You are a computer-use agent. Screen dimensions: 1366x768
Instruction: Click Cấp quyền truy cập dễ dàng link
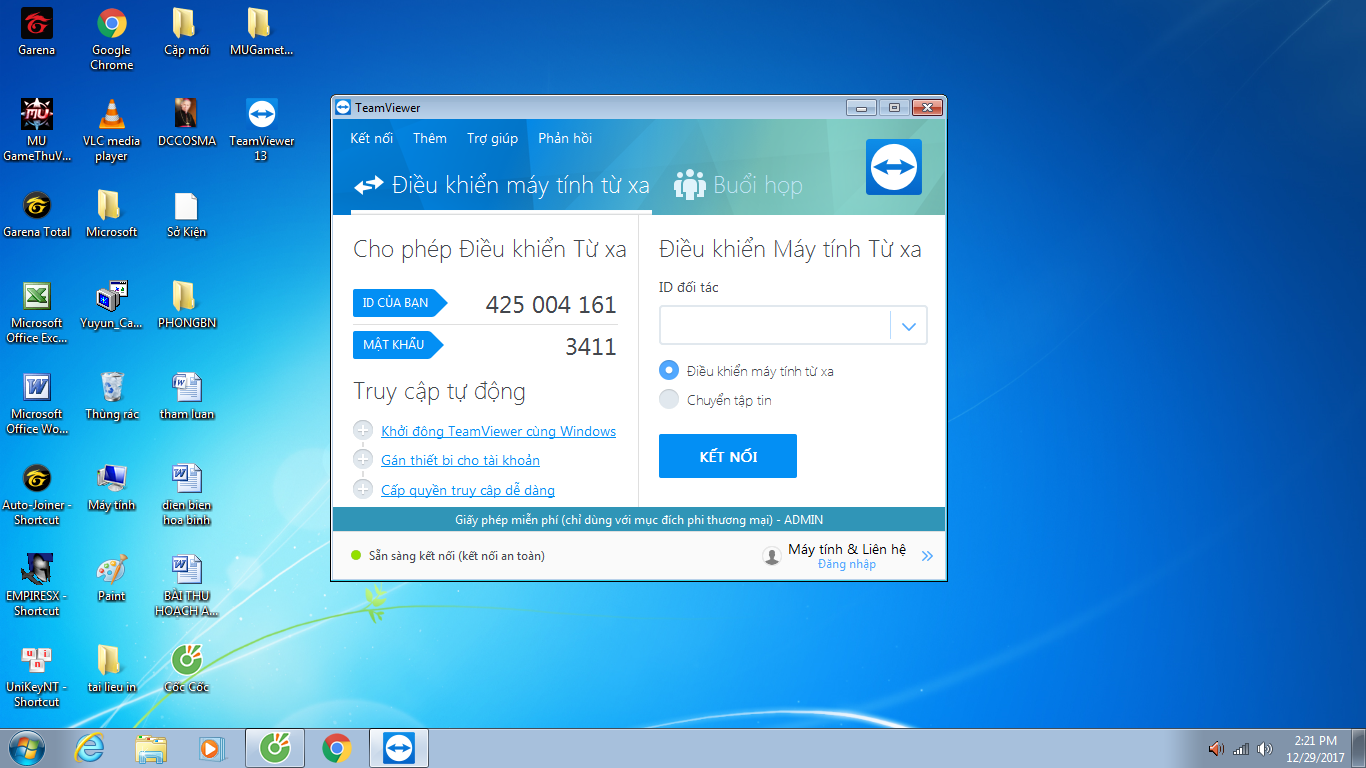click(468, 490)
